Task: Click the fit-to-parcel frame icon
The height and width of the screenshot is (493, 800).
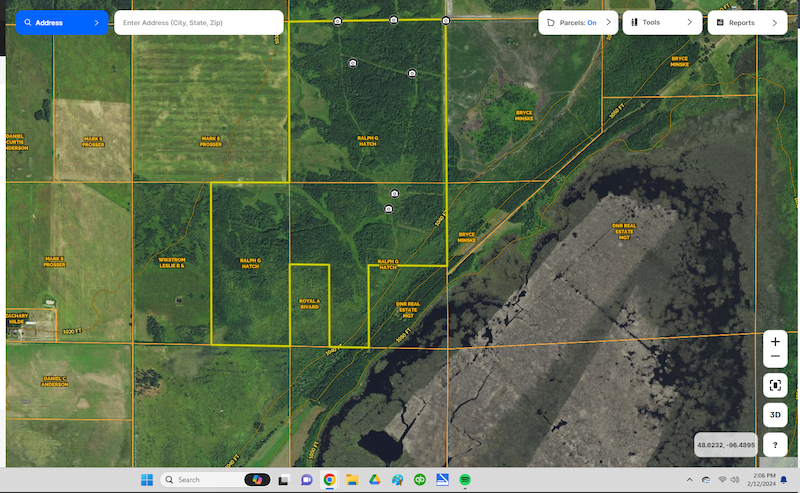Action: pos(775,385)
